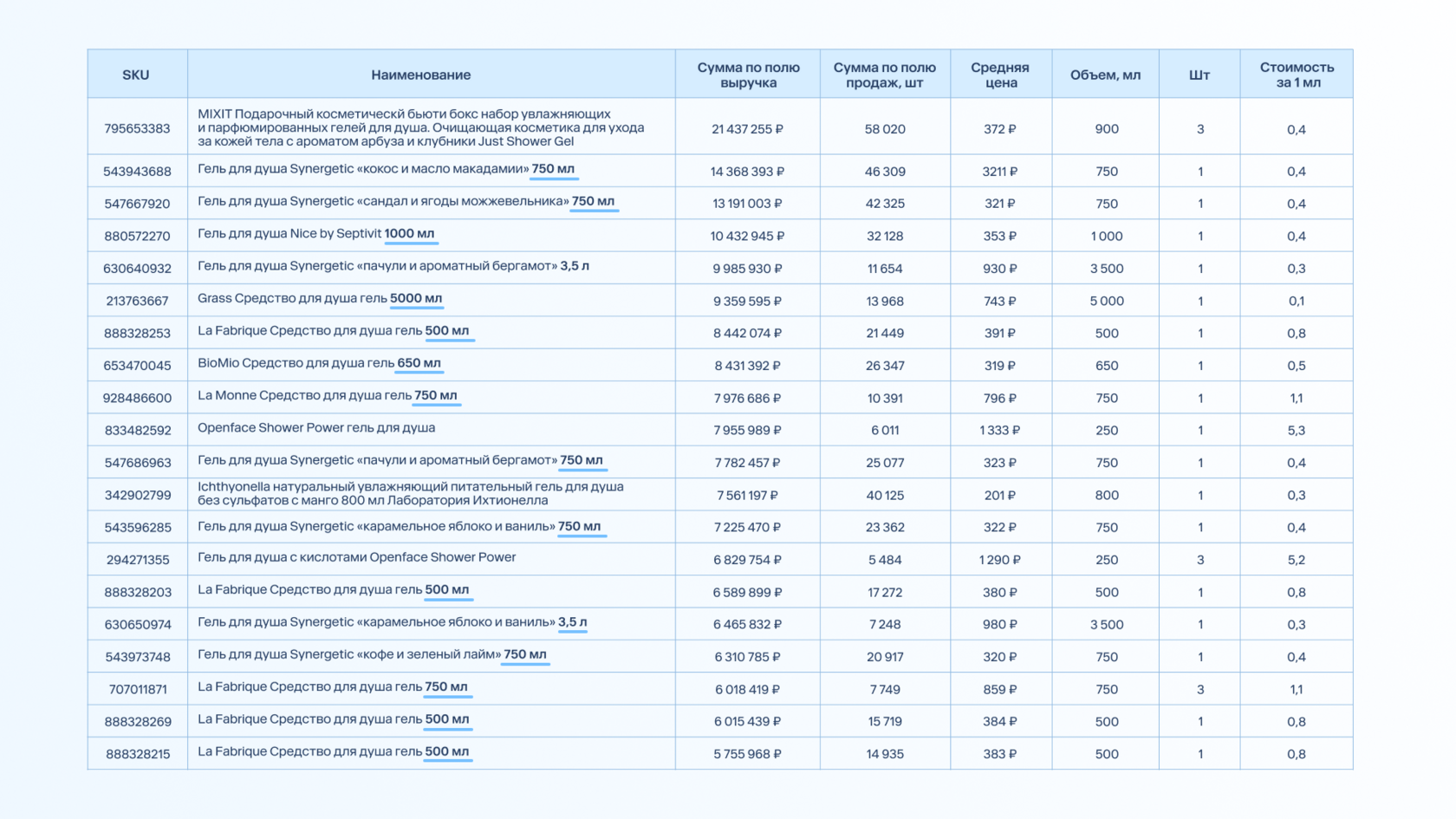Click the Средняя цена column header
This screenshot has width=1456, height=819.
(x=1000, y=75)
